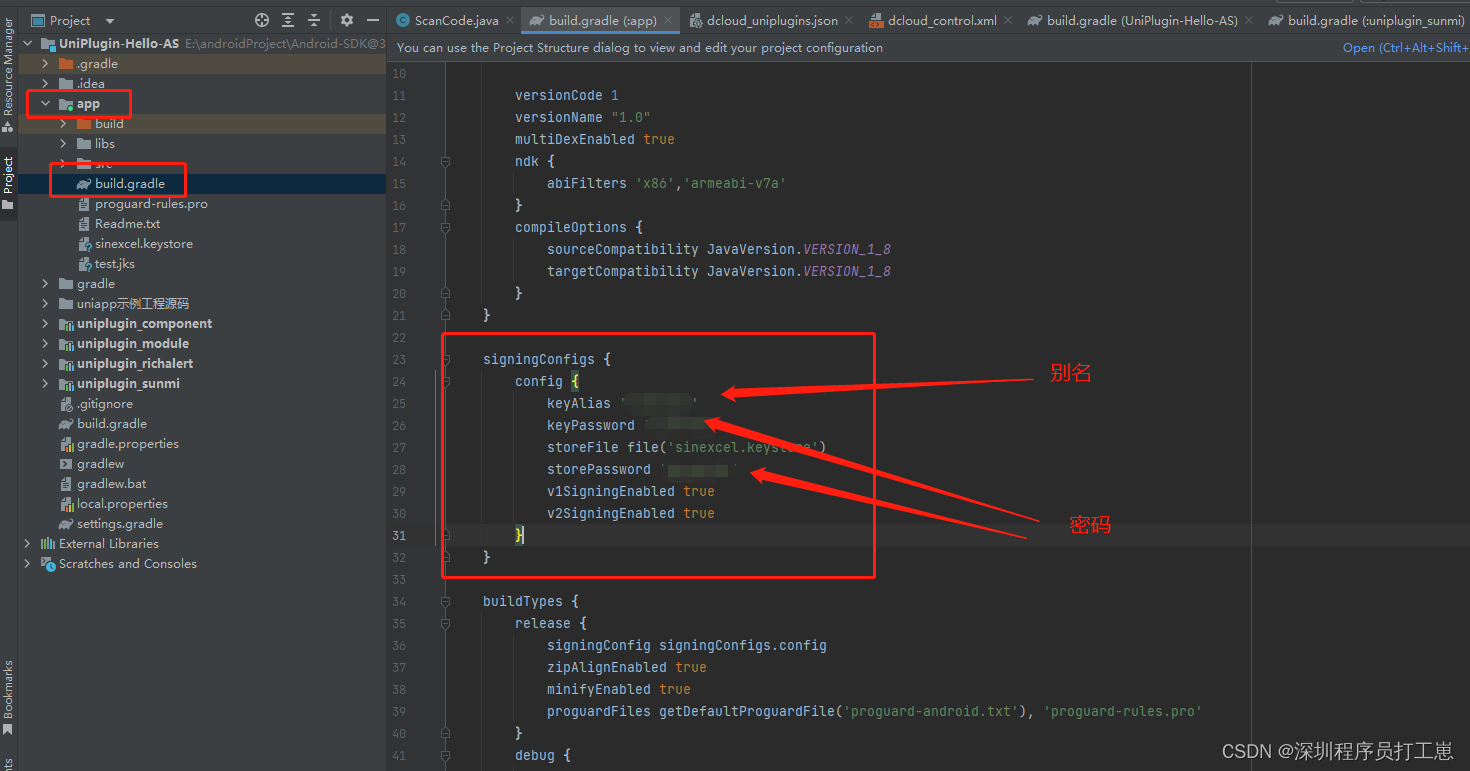
Task: Fold the buildTypes block at line 34
Action: pos(445,601)
